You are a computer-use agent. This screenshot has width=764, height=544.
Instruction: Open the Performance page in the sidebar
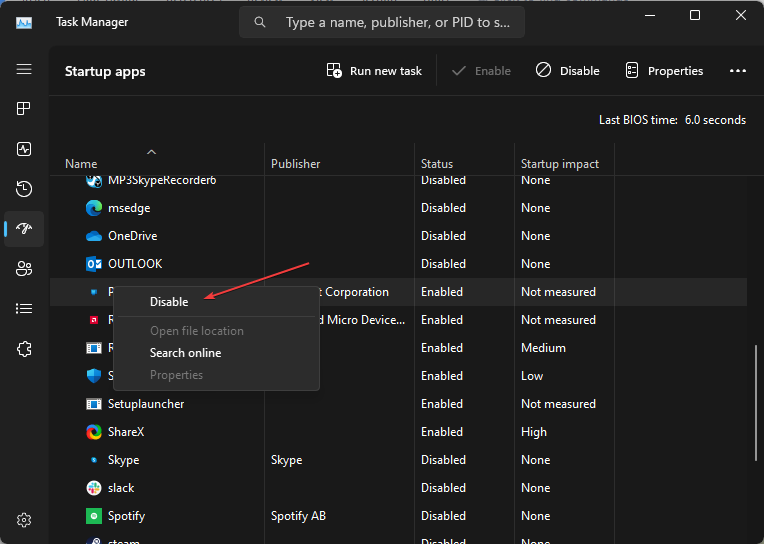point(24,148)
